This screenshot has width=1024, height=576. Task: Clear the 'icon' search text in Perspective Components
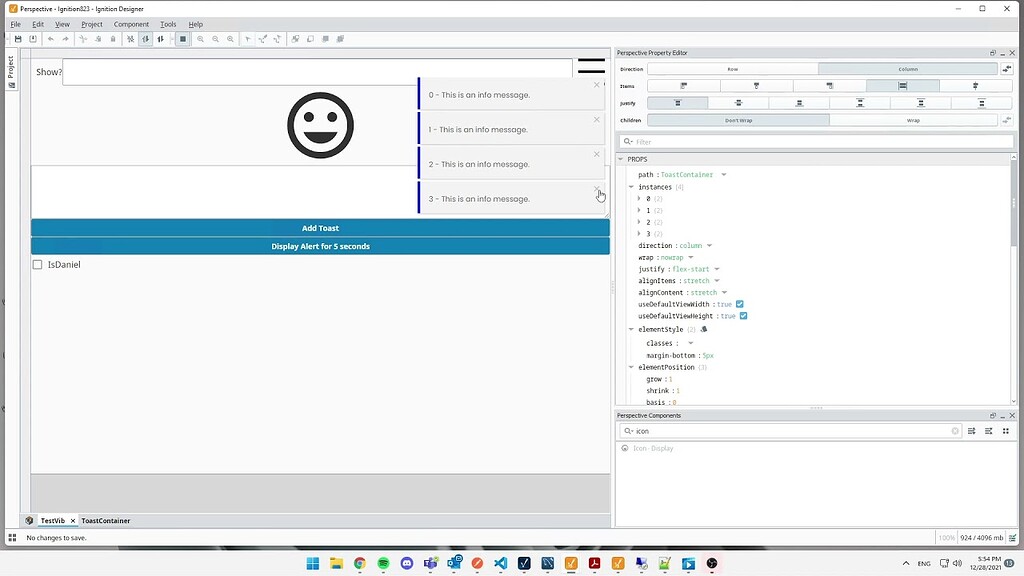click(955, 431)
